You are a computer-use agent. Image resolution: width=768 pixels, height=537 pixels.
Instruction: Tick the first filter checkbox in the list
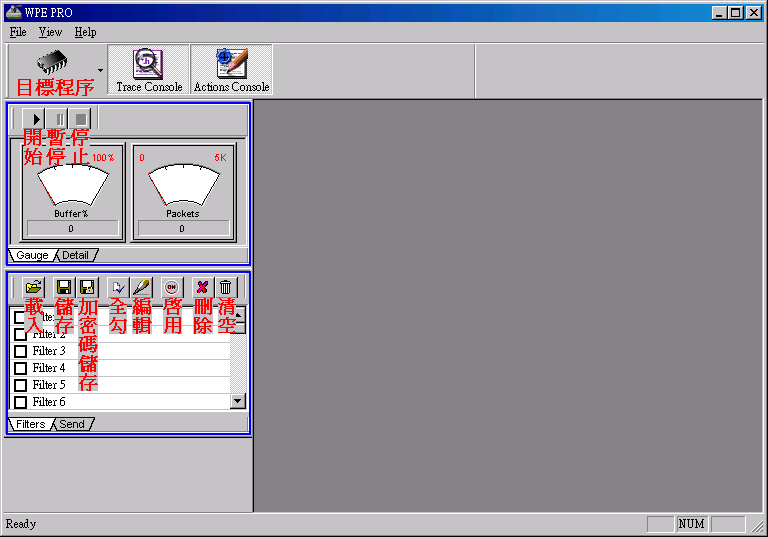pyautogui.click(x=20, y=317)
